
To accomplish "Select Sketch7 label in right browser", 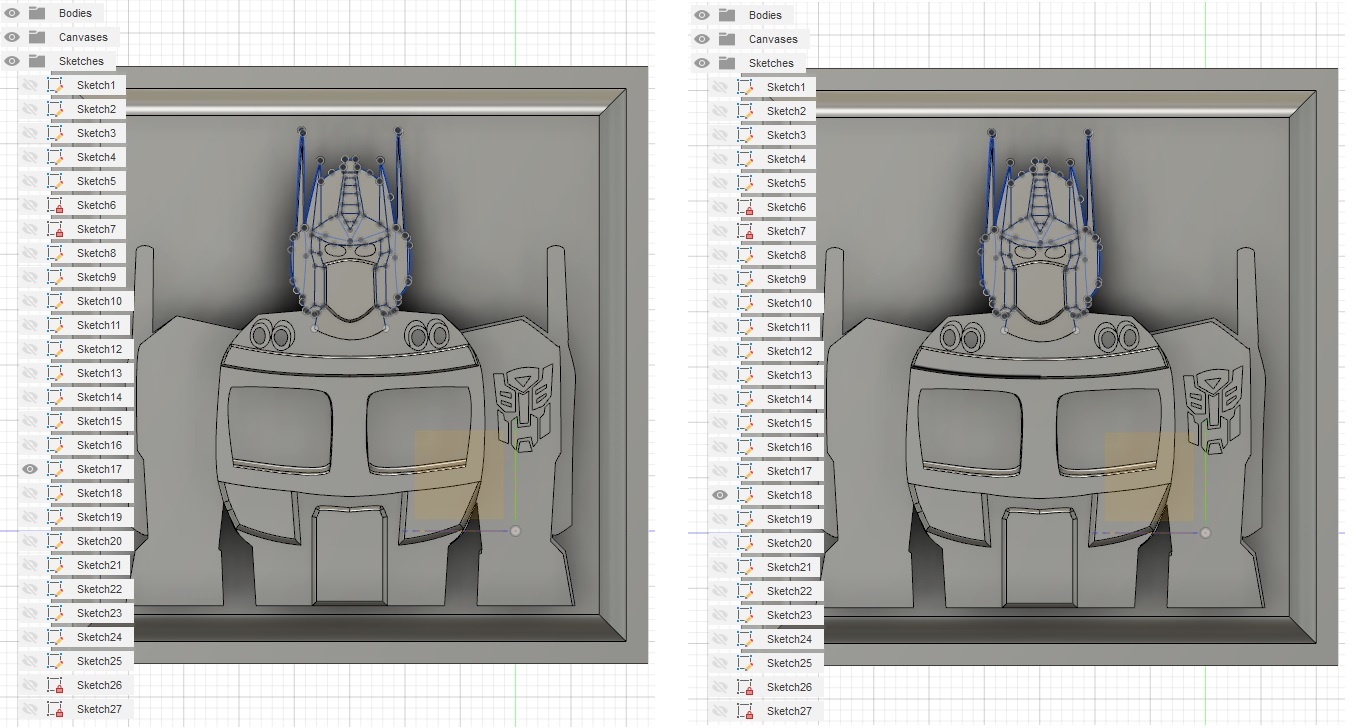I will [x=786, y=231].
